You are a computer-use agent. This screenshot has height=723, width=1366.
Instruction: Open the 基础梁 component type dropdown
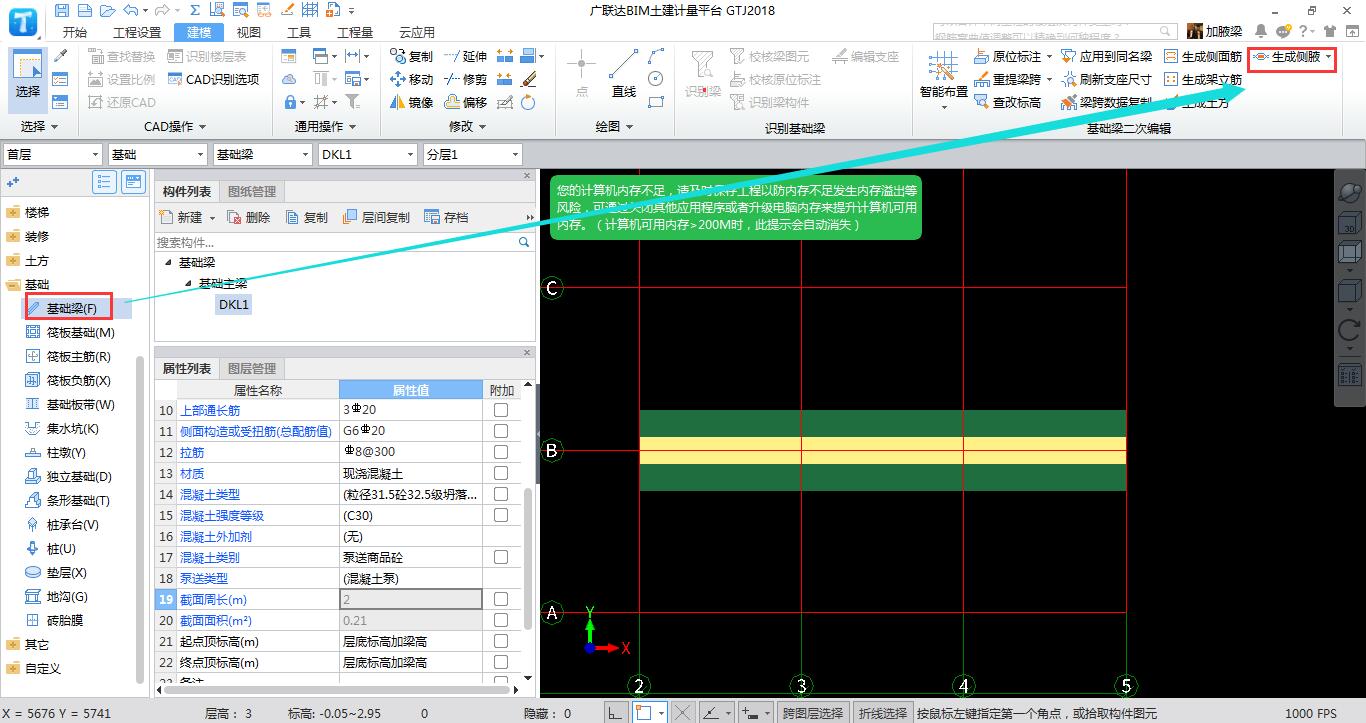tap(263, 154)
